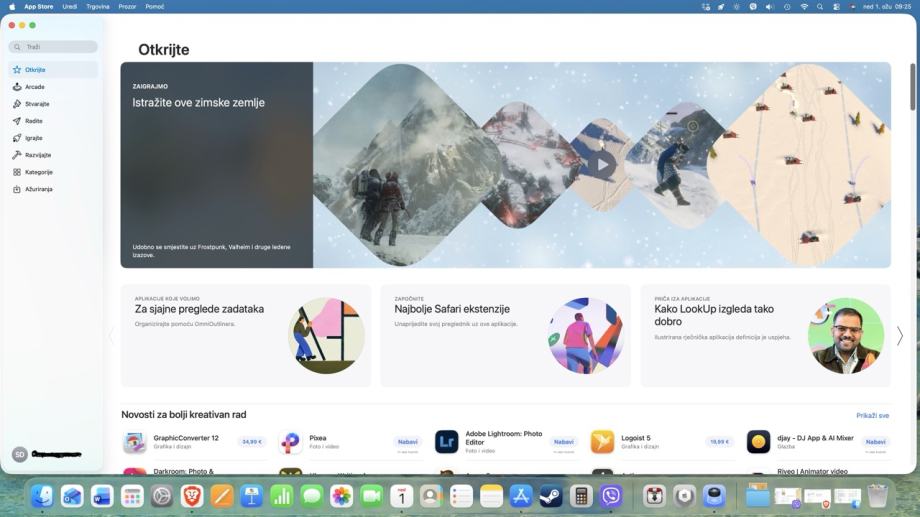Screen dimensions: 920x517
Task: Open the App Store Dock icon
Action: (521, 496)
